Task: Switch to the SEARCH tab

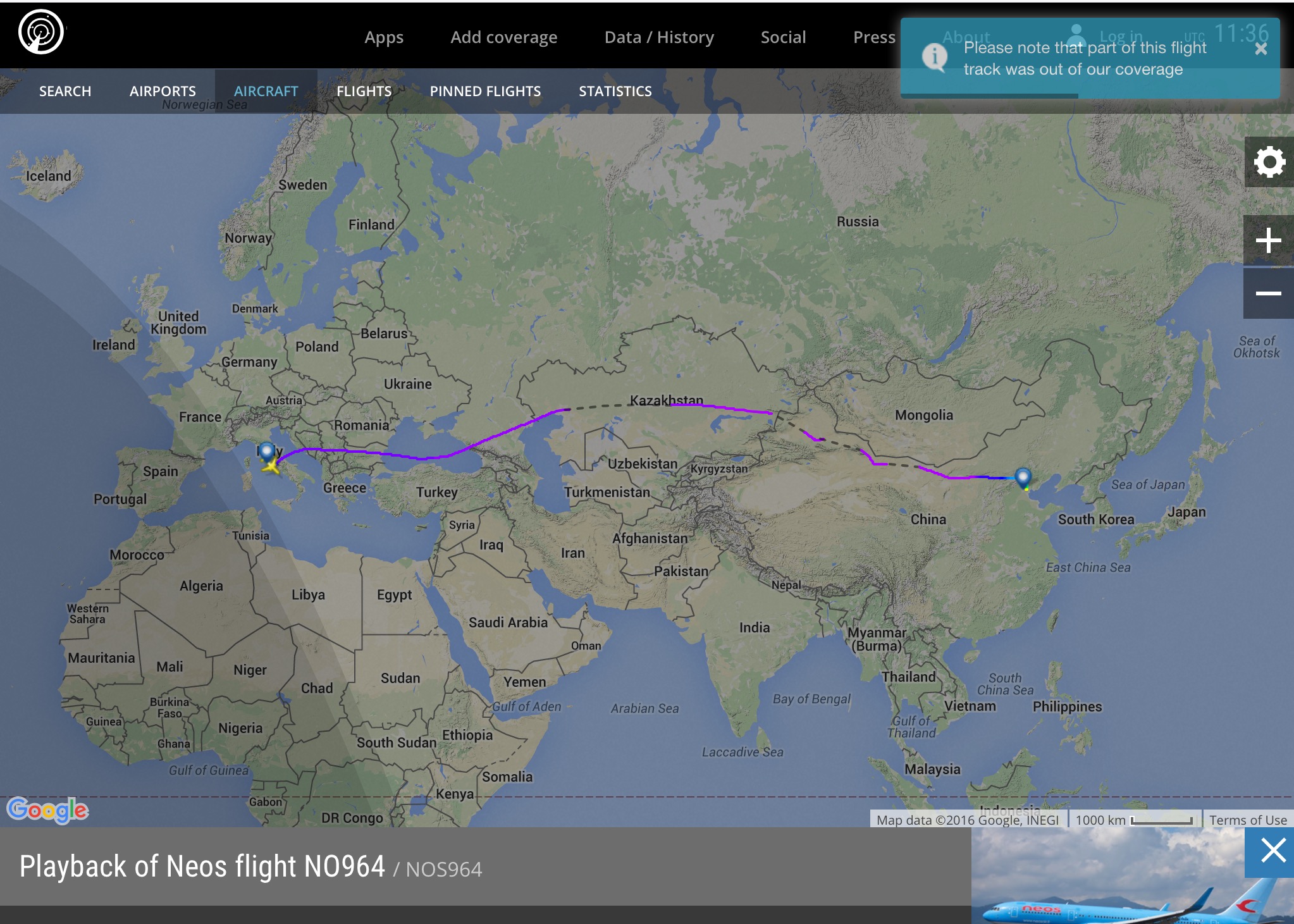Action: [x=65, y=91]
